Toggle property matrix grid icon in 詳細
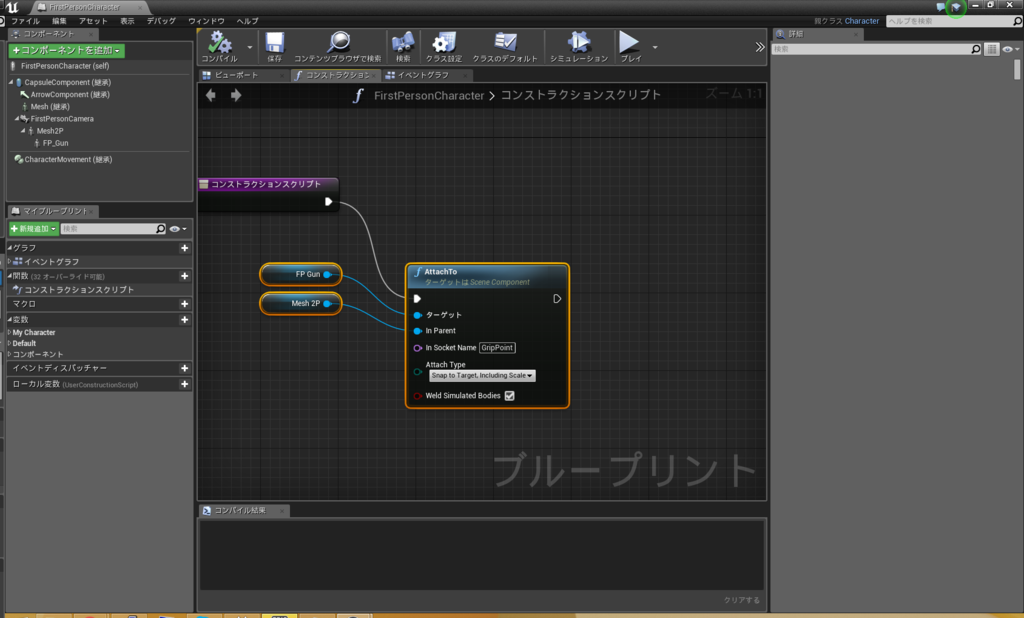The image size is (1024, 618). tap(991, 49)
